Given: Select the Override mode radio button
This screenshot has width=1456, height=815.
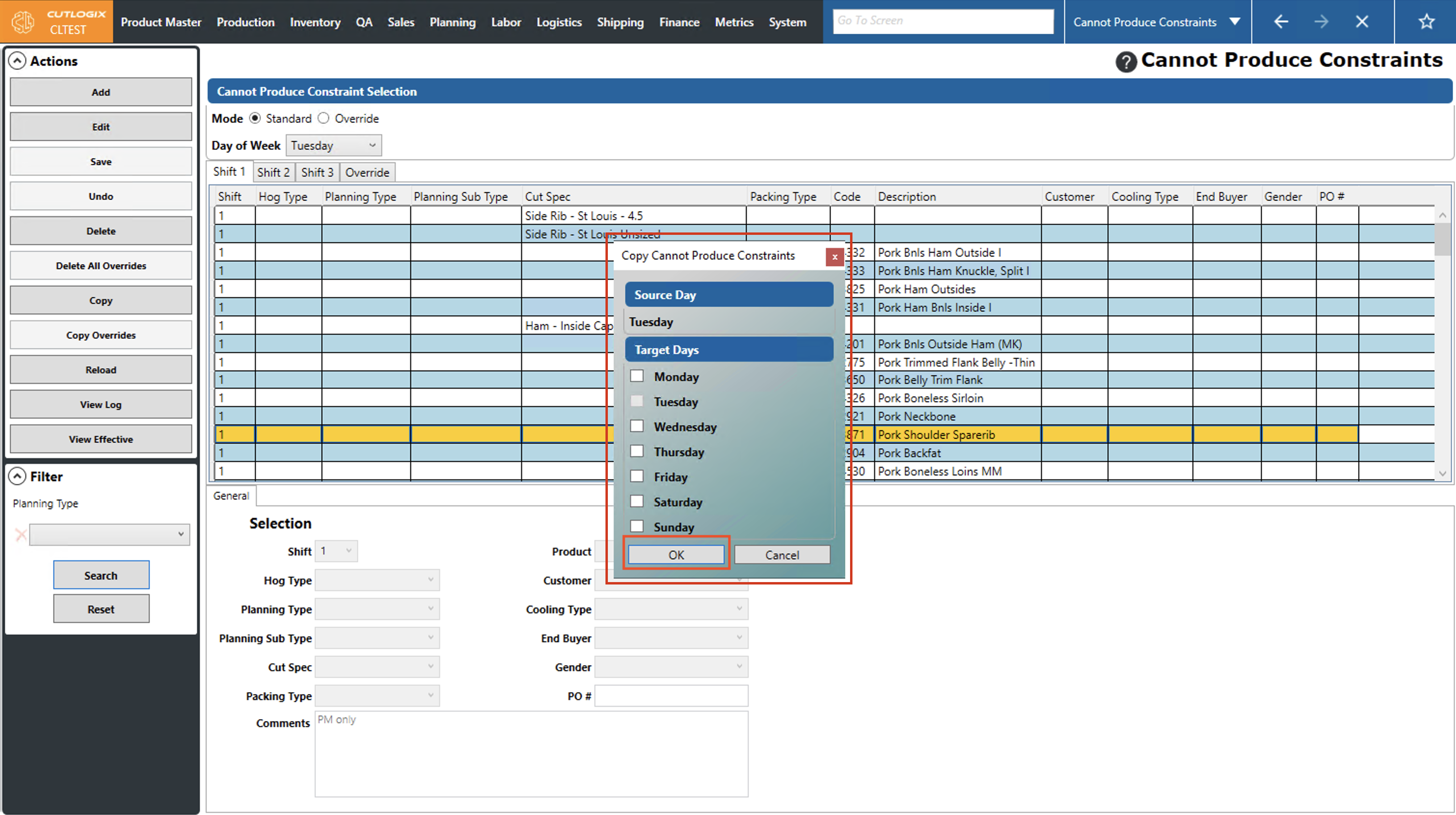Looking at the screenshot, I should point(323,118).
